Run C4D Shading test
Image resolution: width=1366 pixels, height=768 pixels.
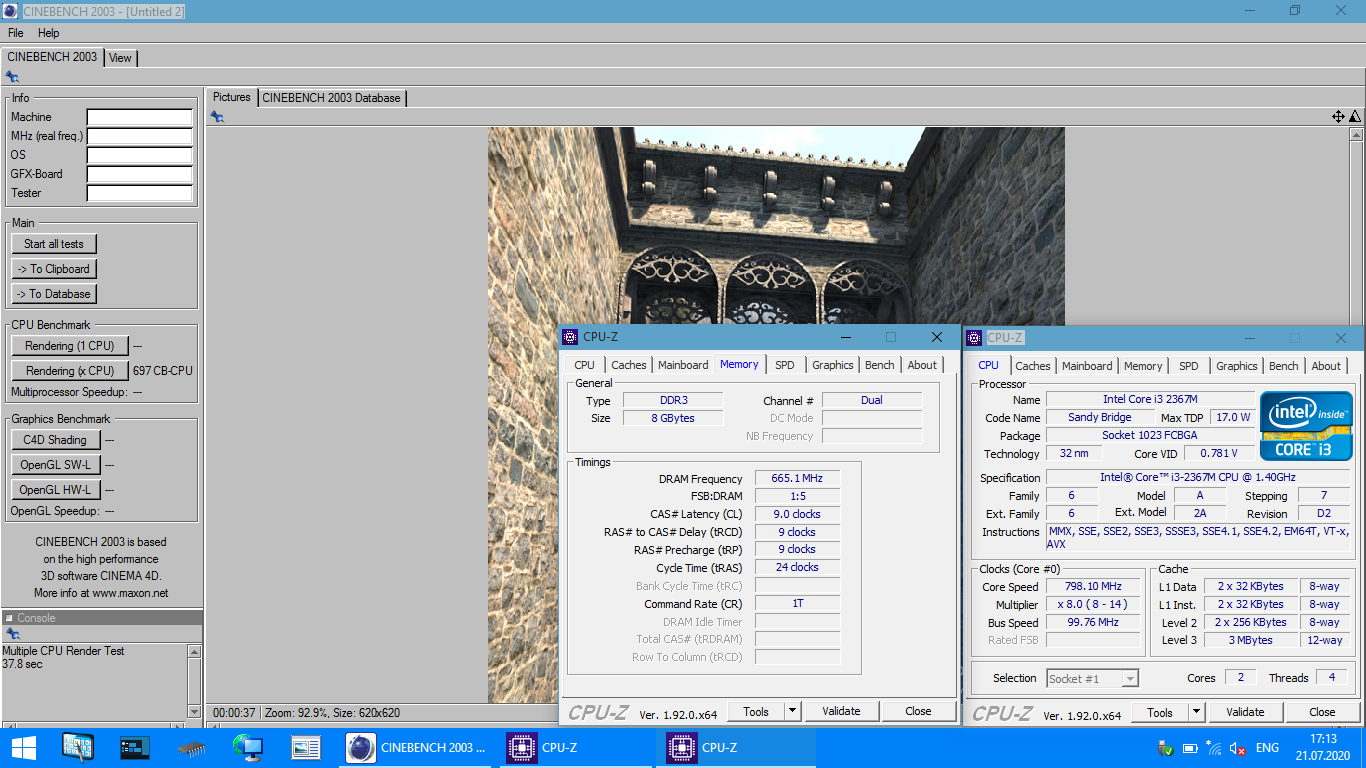pos(55,440)
